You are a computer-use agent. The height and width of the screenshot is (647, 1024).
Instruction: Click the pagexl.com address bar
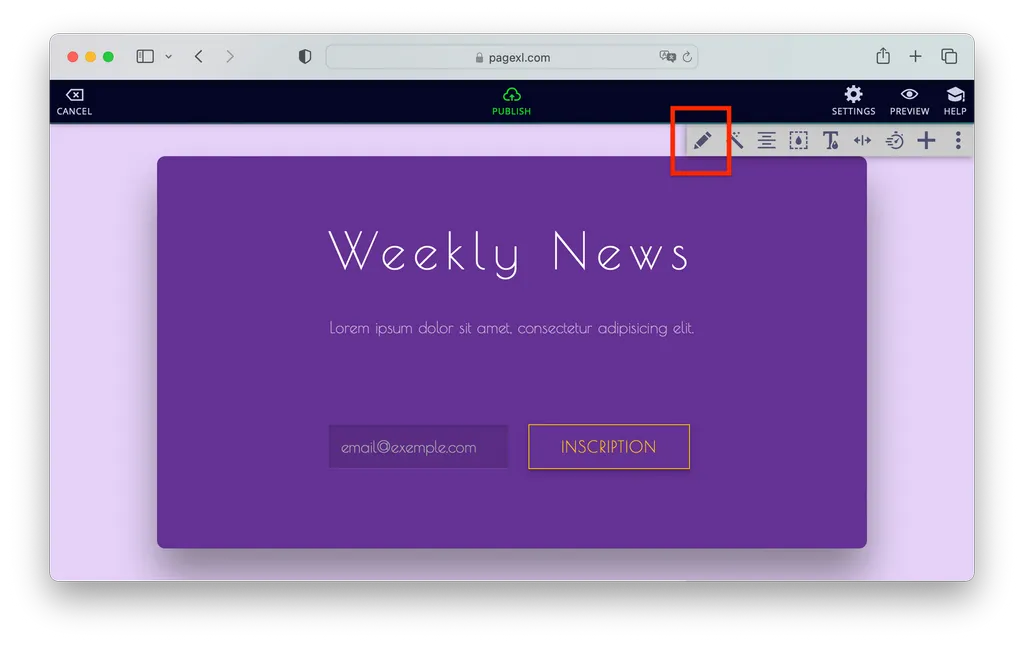pos(512,57)
